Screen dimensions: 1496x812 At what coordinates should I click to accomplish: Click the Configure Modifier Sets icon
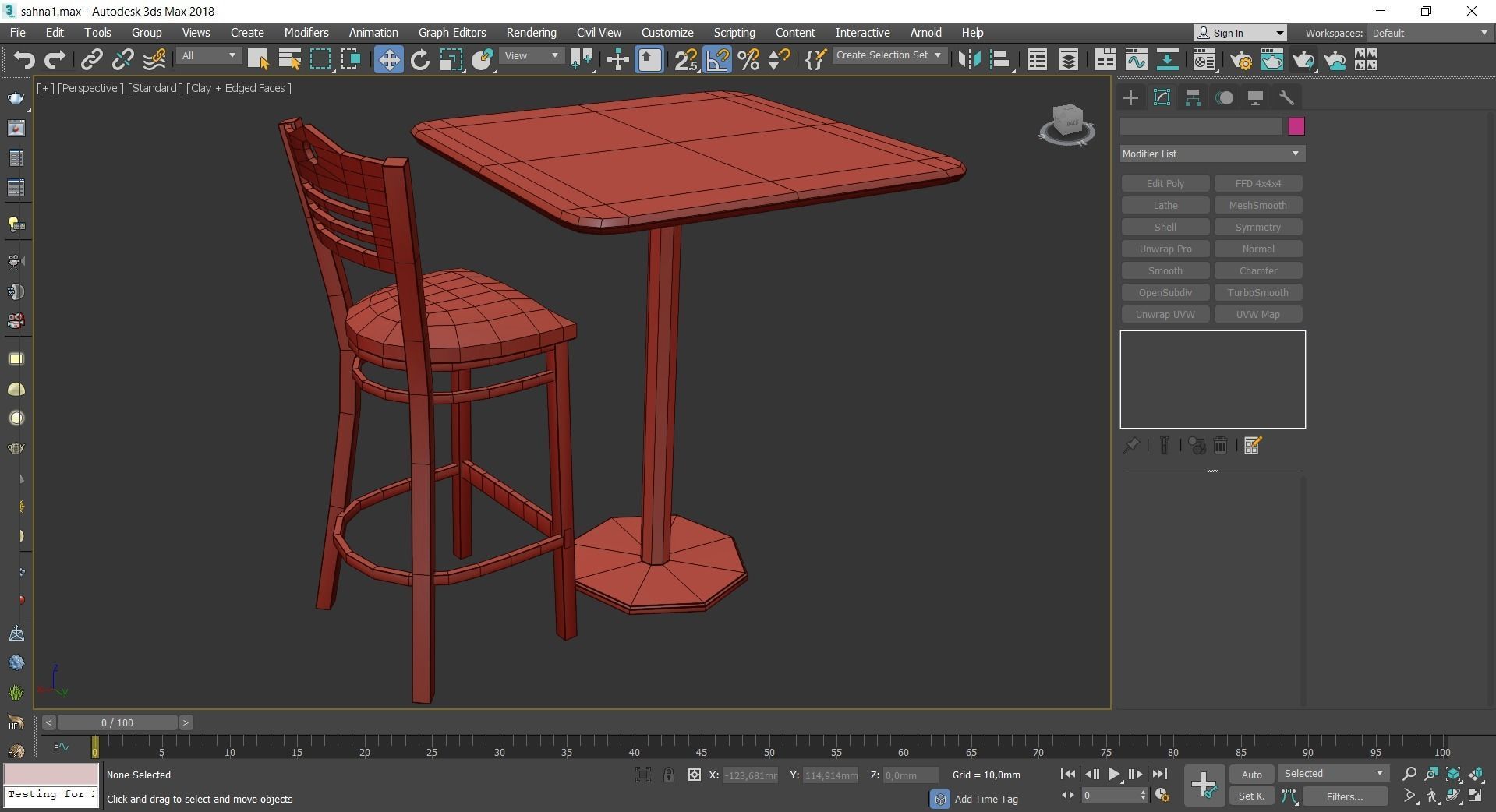[x=1253, y=445]
